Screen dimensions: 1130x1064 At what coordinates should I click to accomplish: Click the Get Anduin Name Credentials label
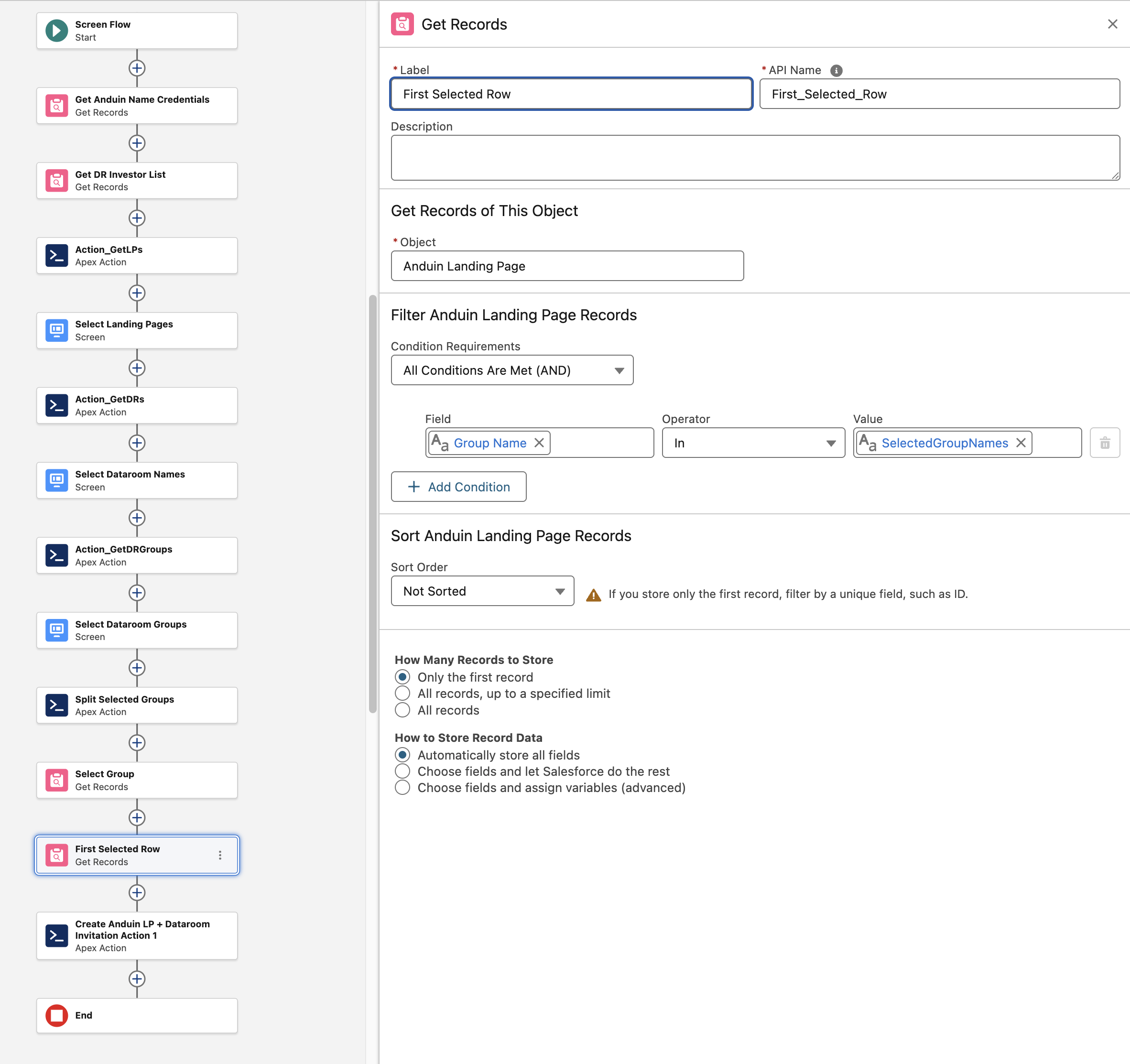point(142,99)
